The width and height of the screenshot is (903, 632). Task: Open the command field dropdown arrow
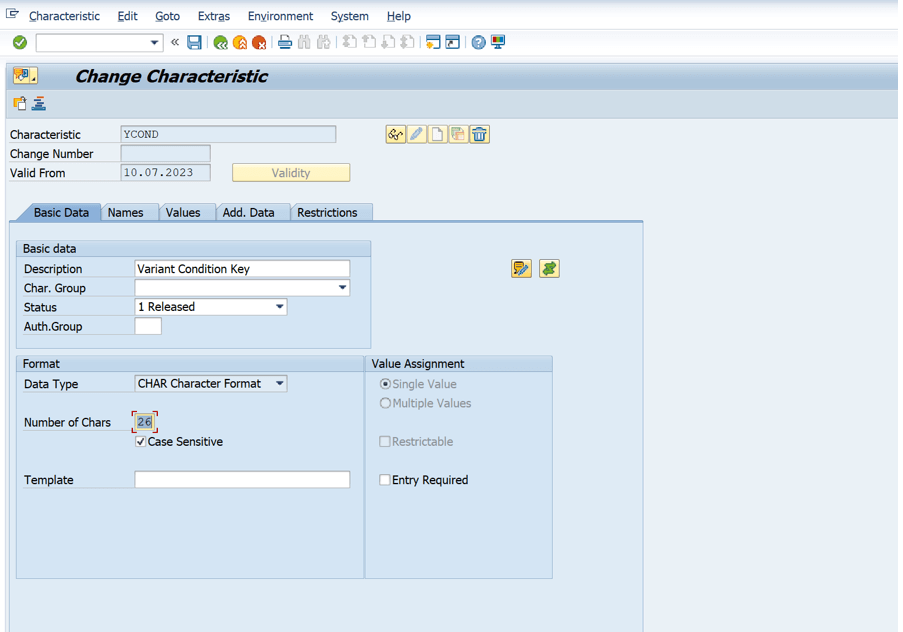(154, 43)
